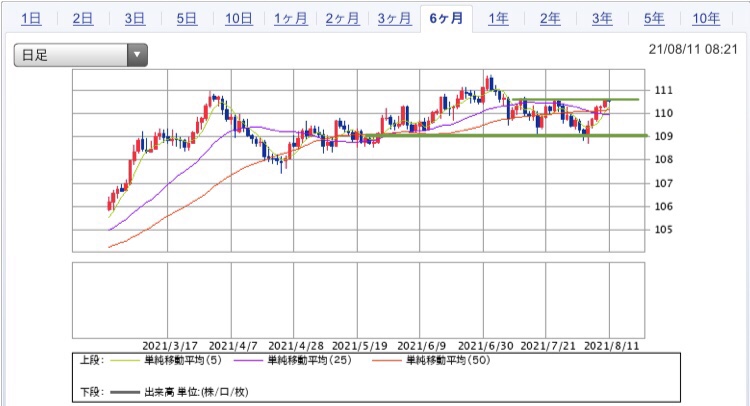Screen dimensions: 750x406
Task: Open the 日足 candle interval dropdown
Action: [x=80, y=55]
